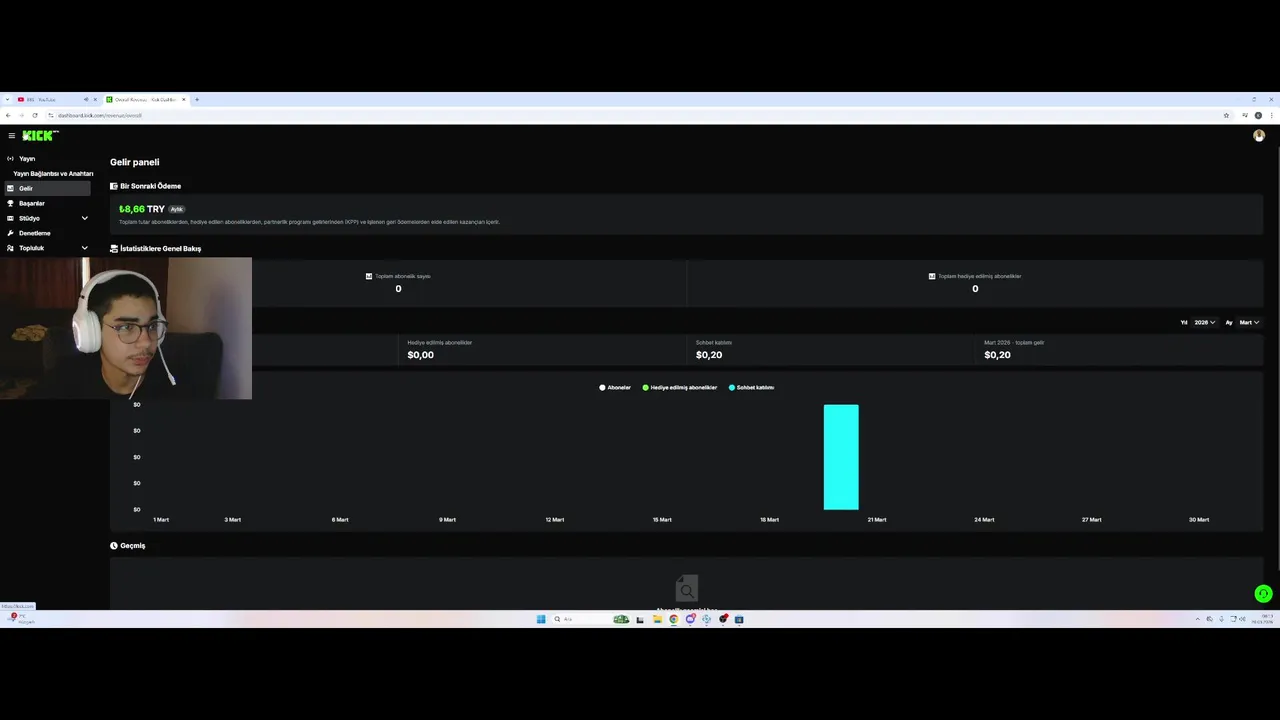
Task: Open the Yayın sidebar section
Action: (45, 158)
